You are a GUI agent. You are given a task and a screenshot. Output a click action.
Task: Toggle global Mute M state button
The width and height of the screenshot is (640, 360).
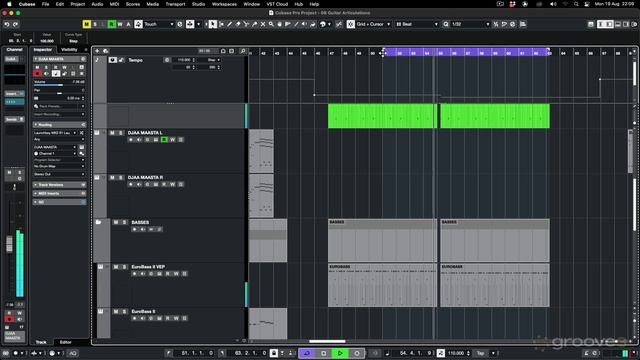[x=86, y=24]
